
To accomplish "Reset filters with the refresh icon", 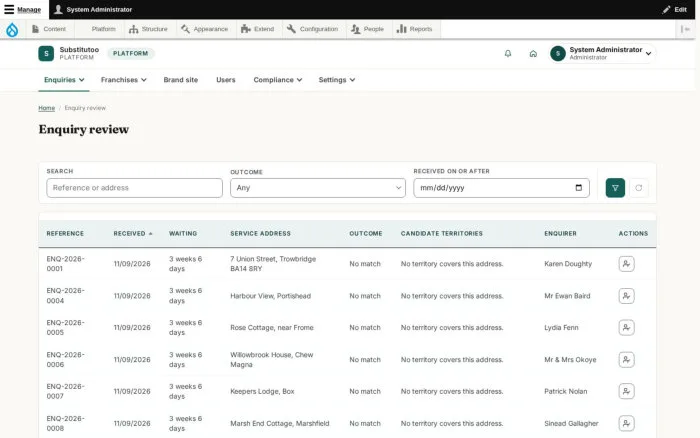I will [639, 188].
